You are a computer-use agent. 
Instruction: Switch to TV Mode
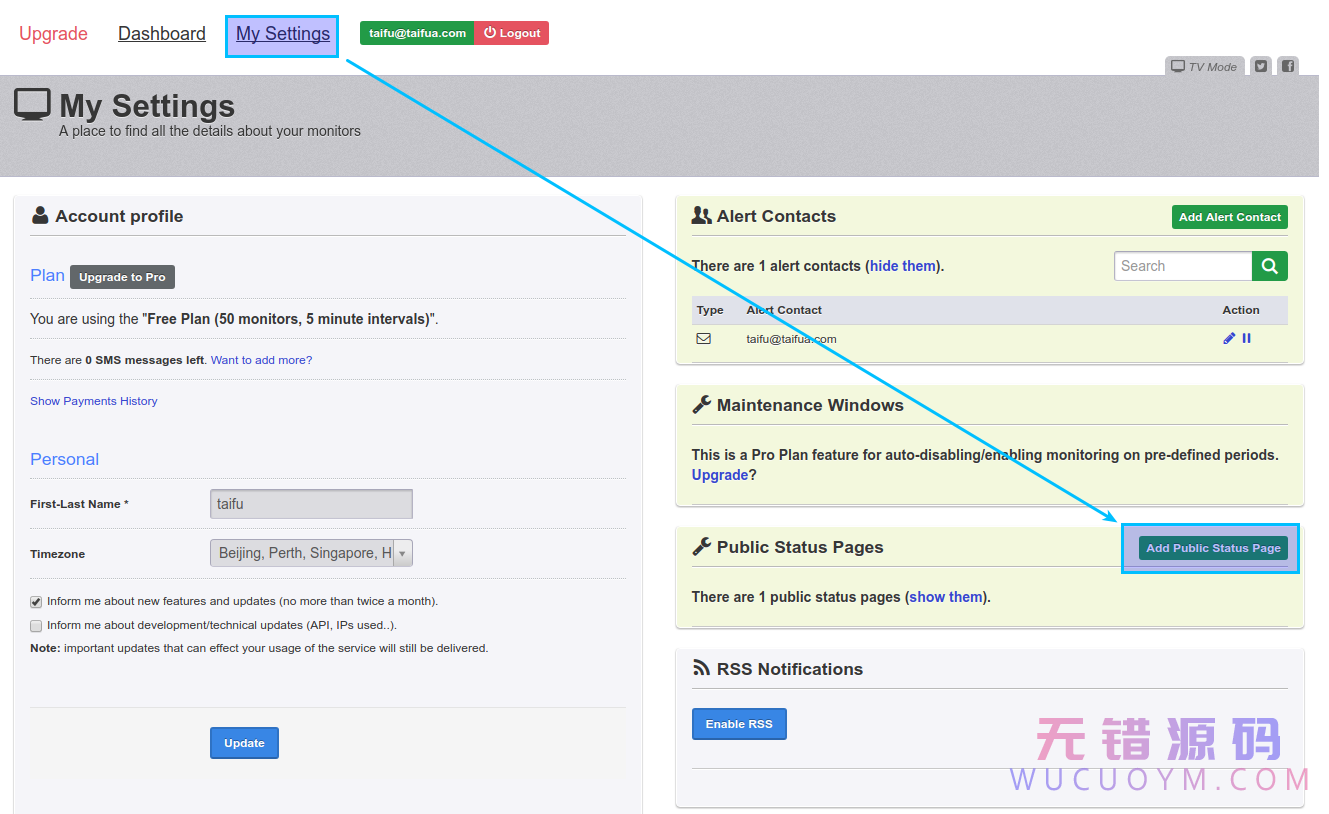coord(1205,67)
